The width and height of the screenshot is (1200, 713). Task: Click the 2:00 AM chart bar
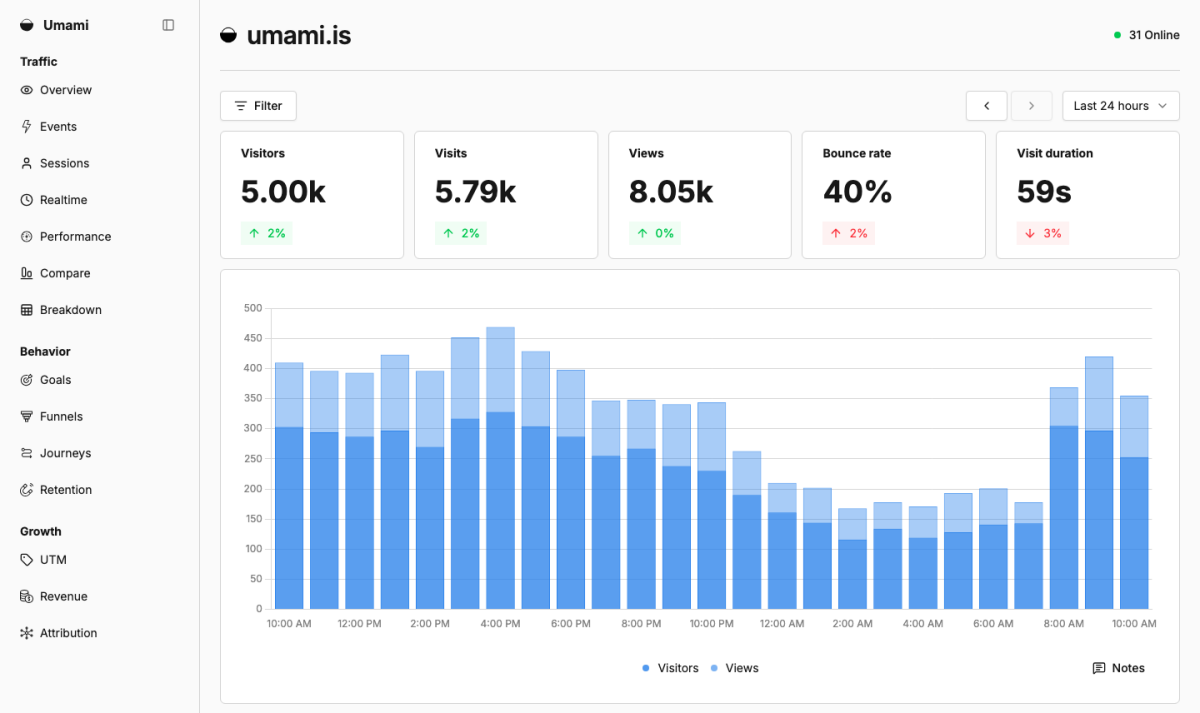[x=852, y=559]
